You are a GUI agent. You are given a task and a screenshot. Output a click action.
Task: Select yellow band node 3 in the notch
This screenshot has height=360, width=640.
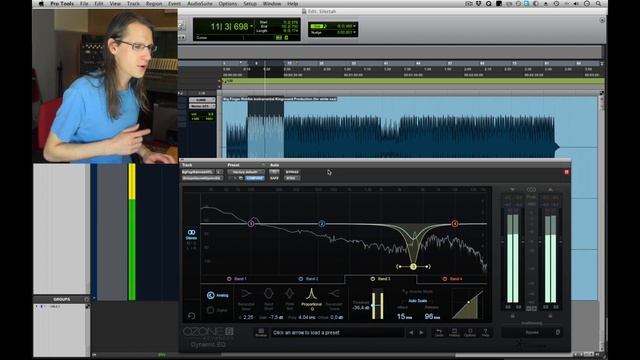coord(413,267)
